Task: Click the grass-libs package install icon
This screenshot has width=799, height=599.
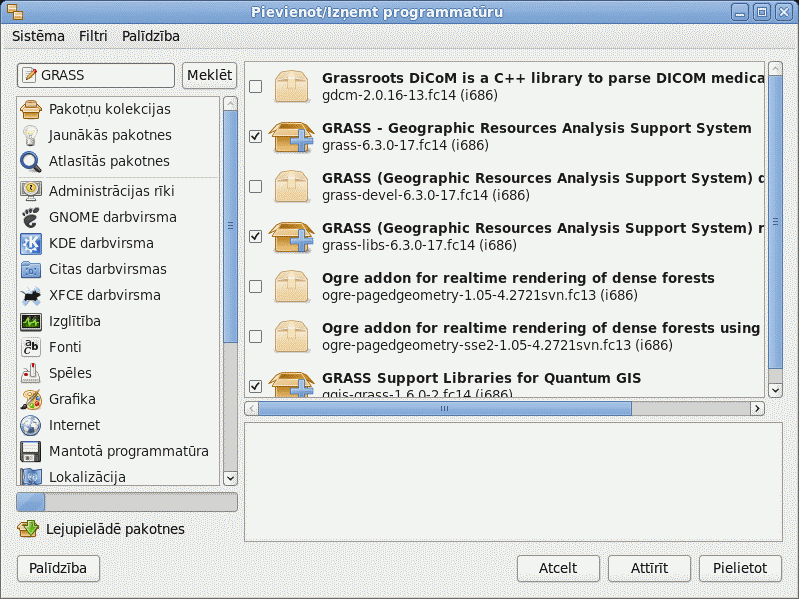Action: click(291, 236)
